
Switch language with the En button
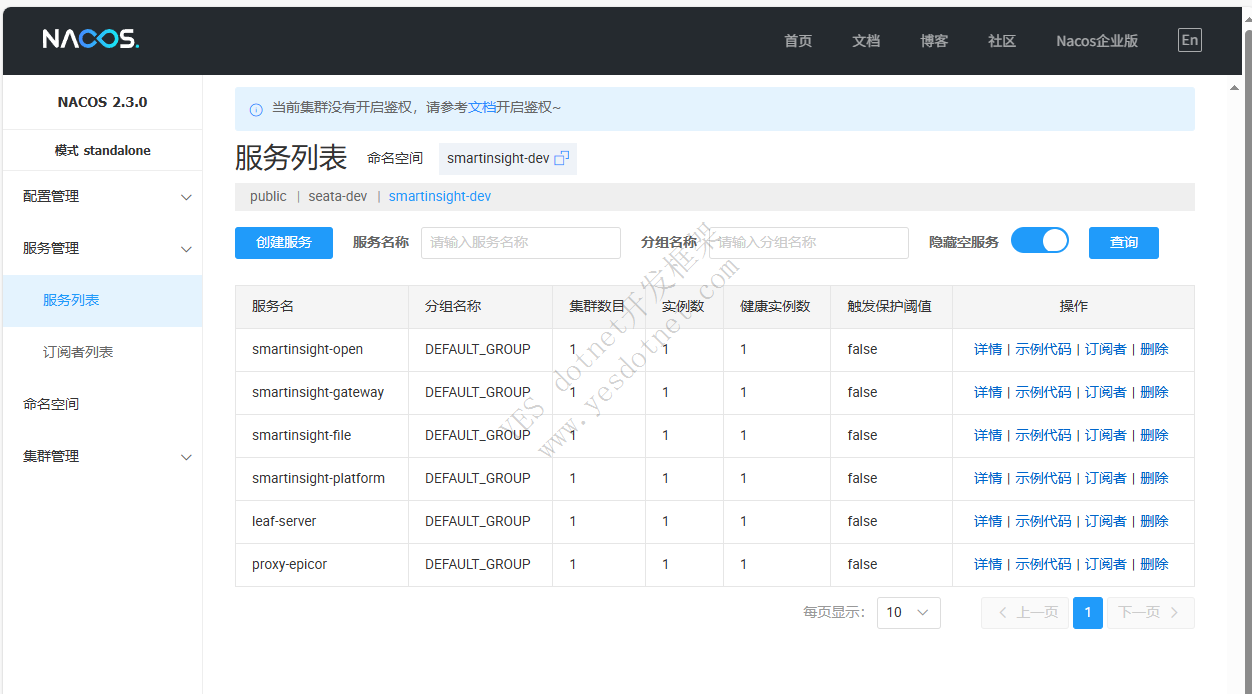(1189, 40)
